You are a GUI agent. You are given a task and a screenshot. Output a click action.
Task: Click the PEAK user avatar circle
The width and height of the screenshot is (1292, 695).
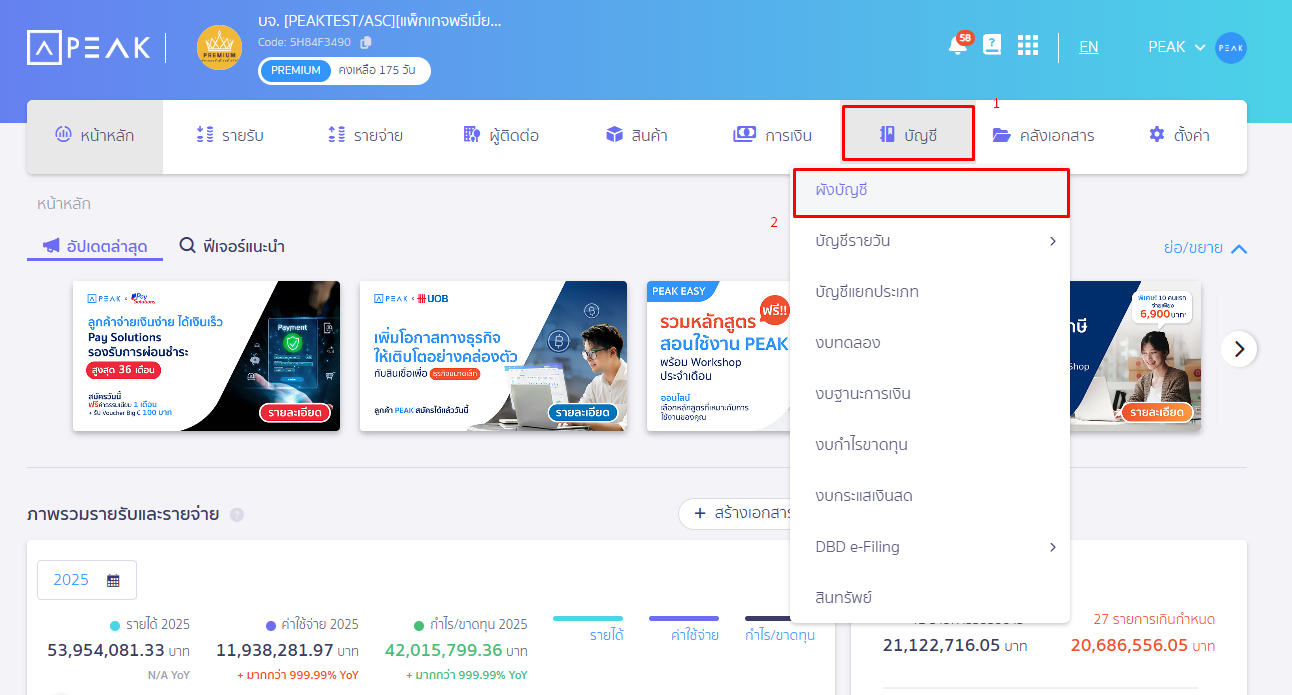1230,47
